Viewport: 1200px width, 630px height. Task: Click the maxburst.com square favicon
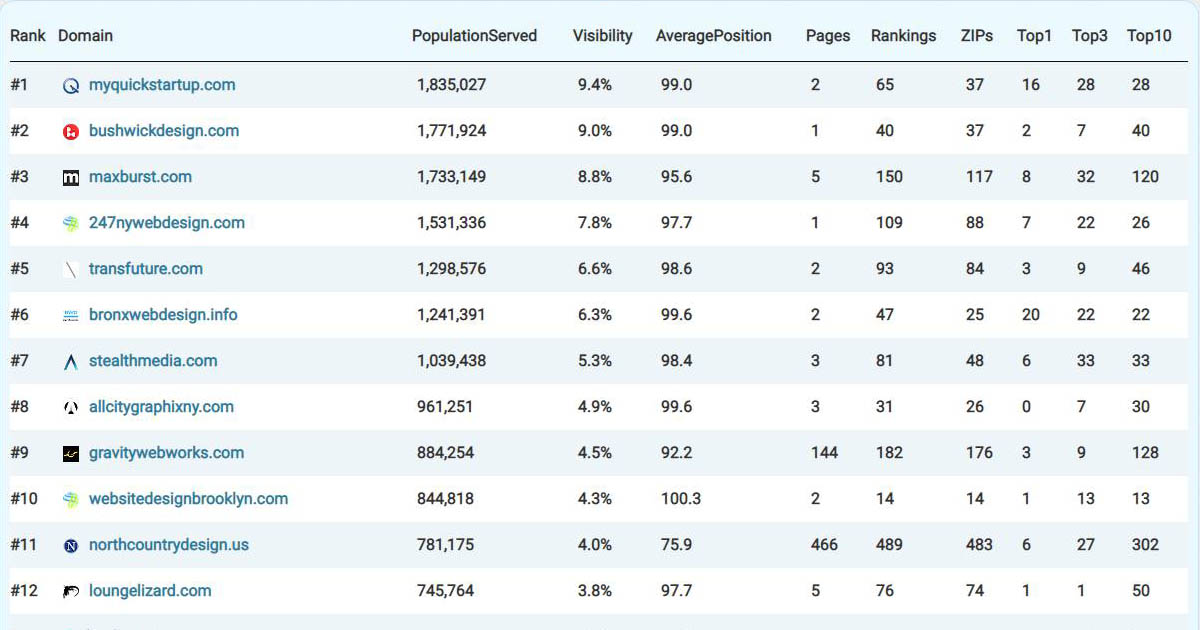[70, 177]
